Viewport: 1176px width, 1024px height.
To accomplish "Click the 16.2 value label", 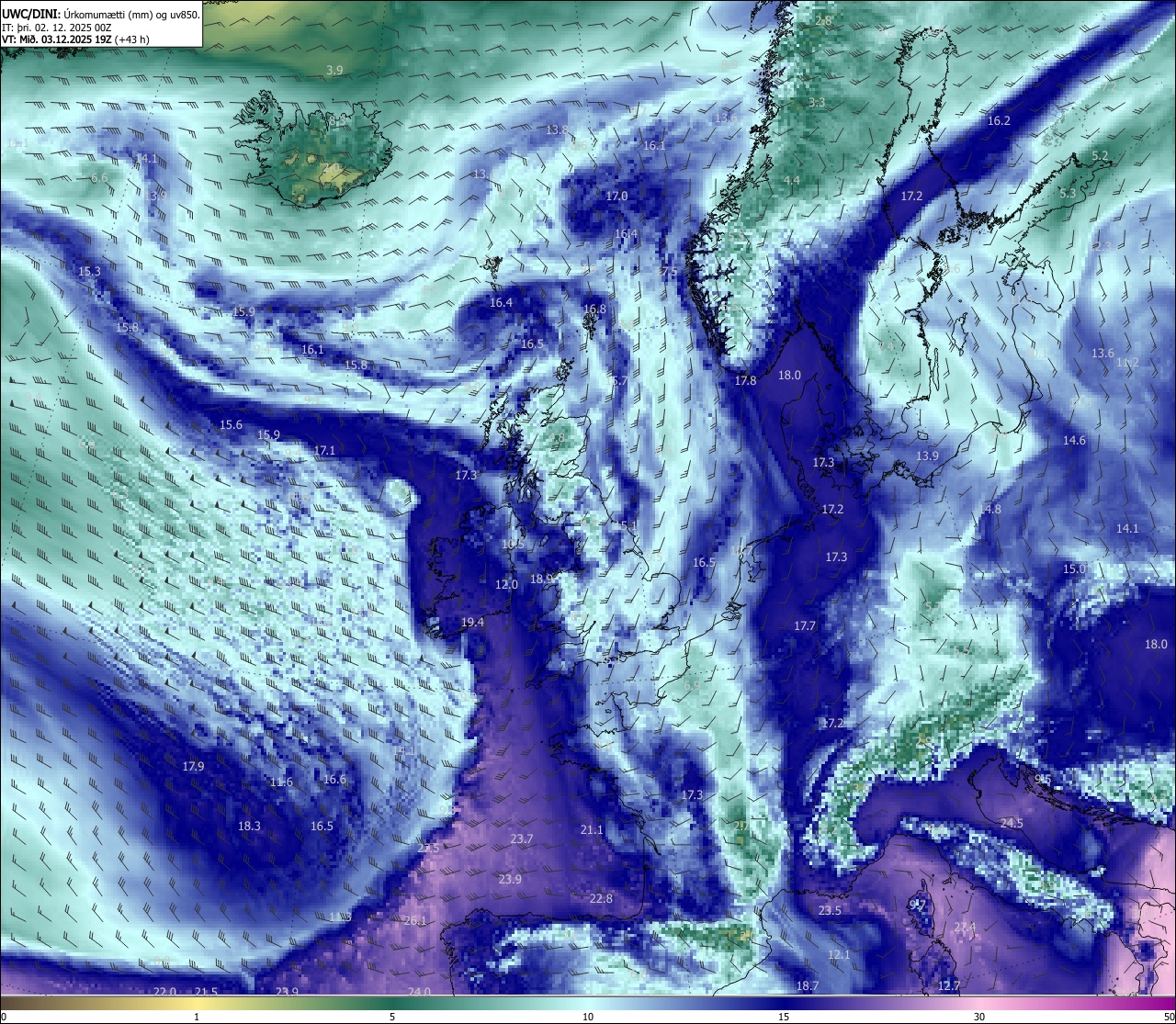I will tap(999, 120).
